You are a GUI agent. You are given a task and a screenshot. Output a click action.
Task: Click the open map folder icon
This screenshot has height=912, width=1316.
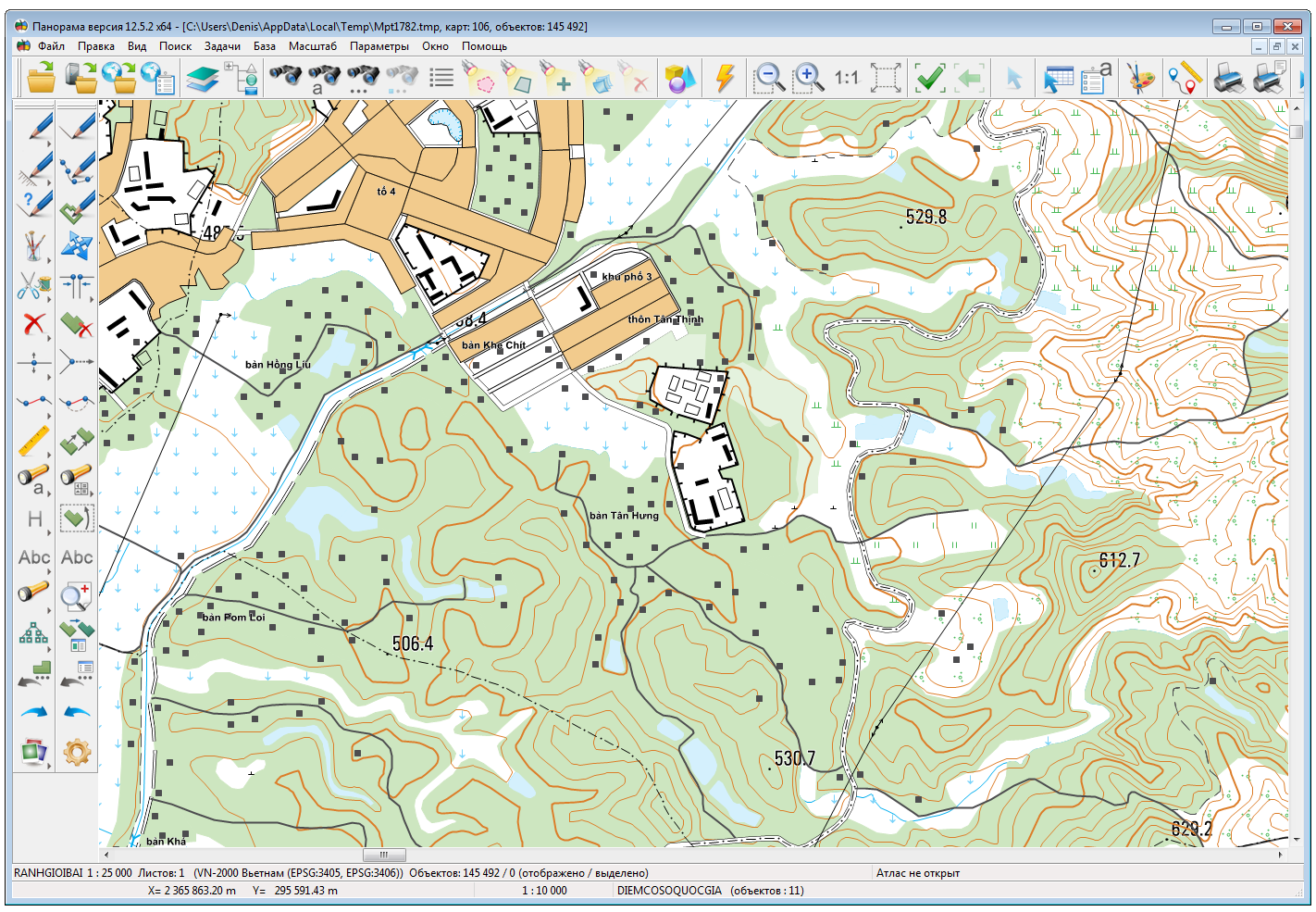41,78
